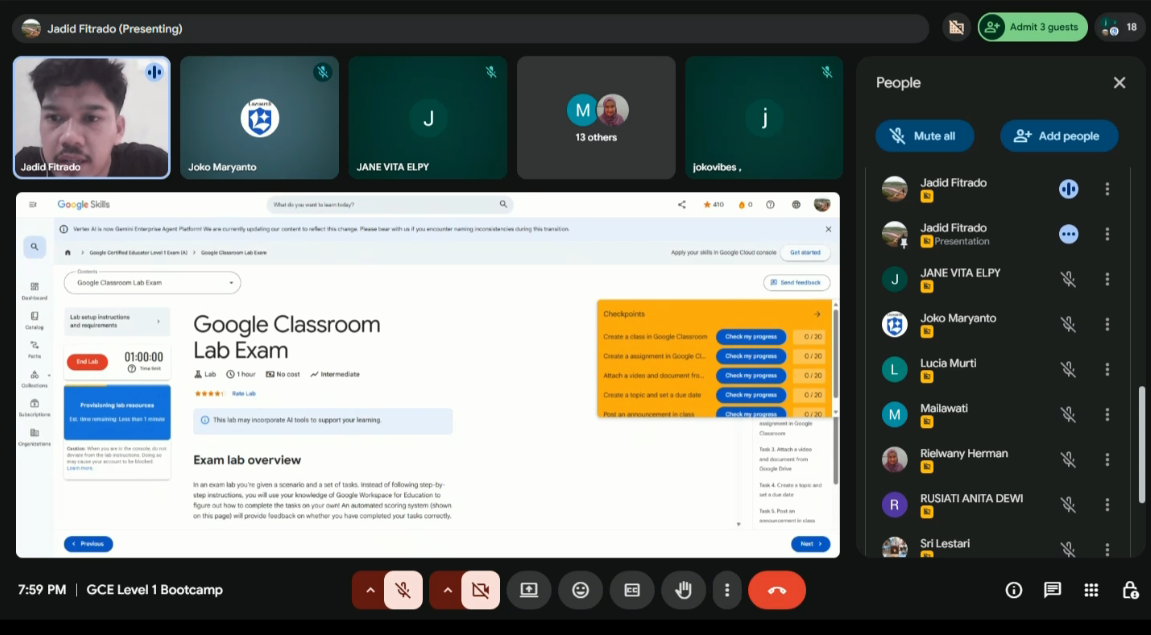Open options for Jadid Fitrado Presentation entry
The width and height of the screenshot is (1151, 635).
1107,234
